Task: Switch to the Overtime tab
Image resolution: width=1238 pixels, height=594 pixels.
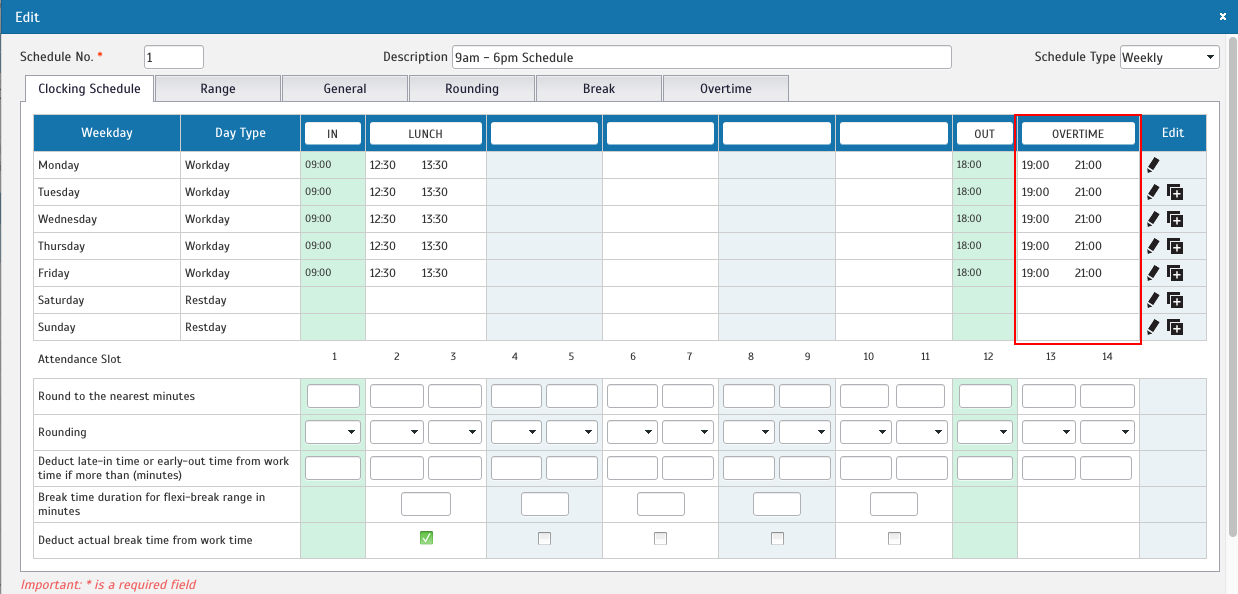Action: 726,88
